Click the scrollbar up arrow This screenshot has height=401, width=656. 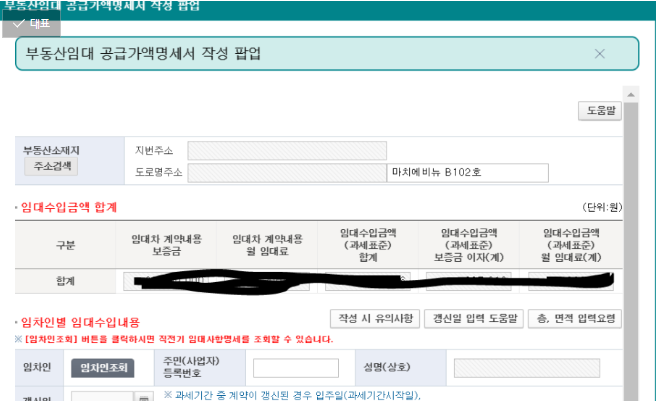point(630,95)
